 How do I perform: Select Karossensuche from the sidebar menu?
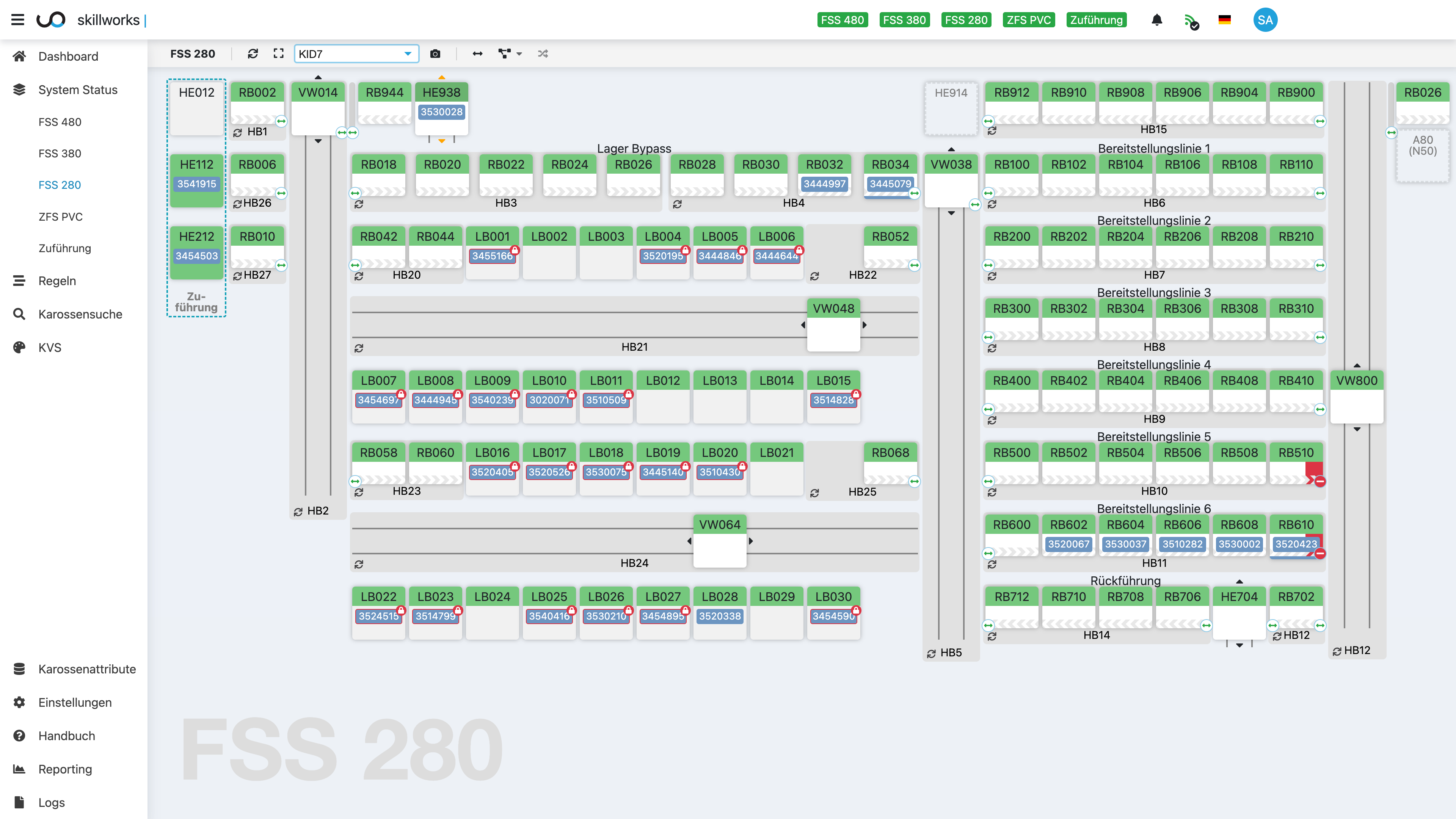(80, 314)
